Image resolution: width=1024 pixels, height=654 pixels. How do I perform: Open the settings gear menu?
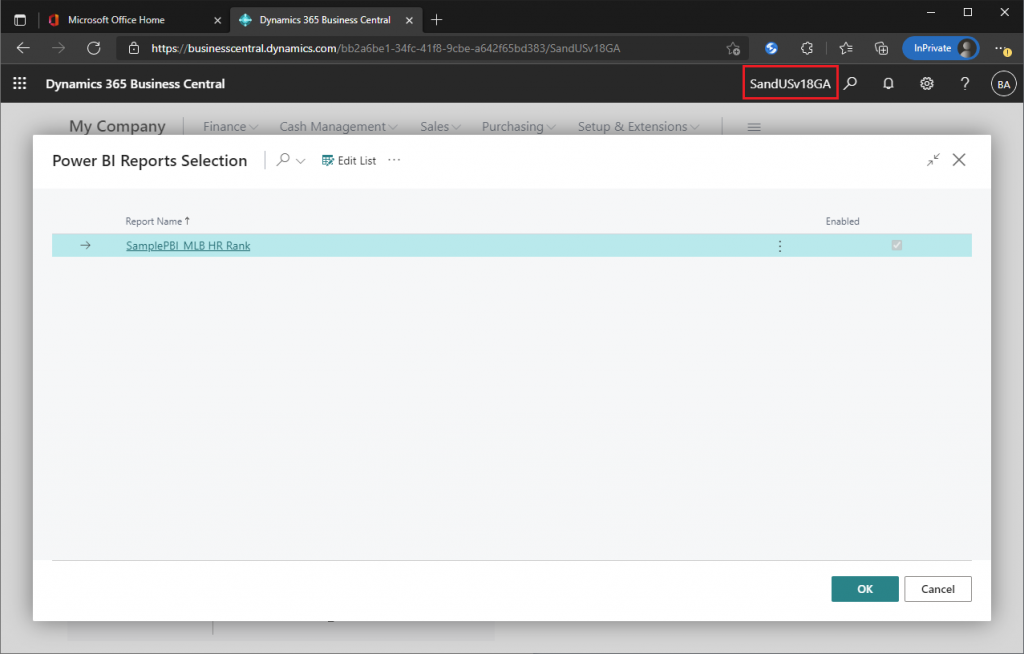click(927, 84)
